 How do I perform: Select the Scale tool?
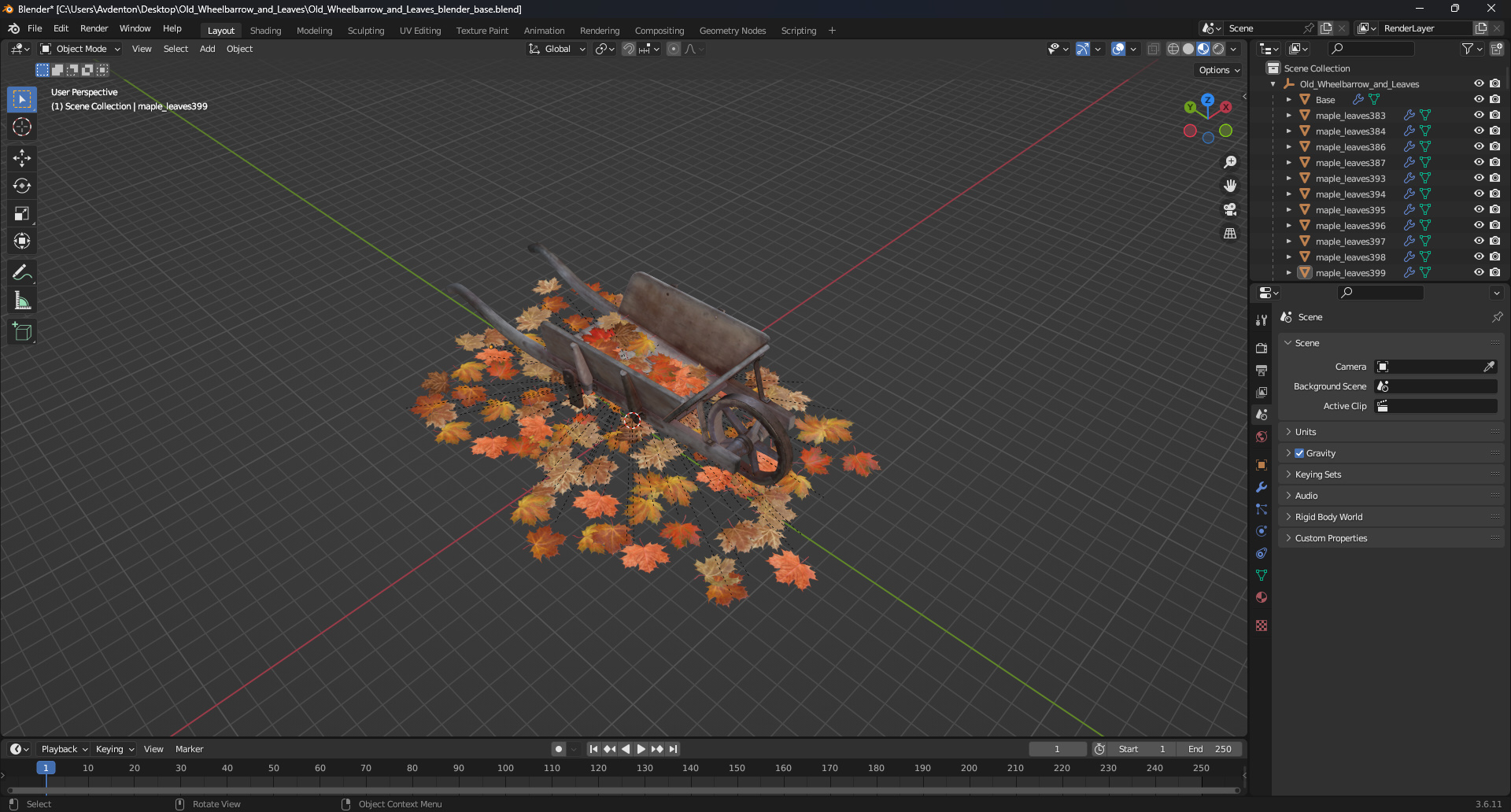pyautogui.click(x=22, y=213)
